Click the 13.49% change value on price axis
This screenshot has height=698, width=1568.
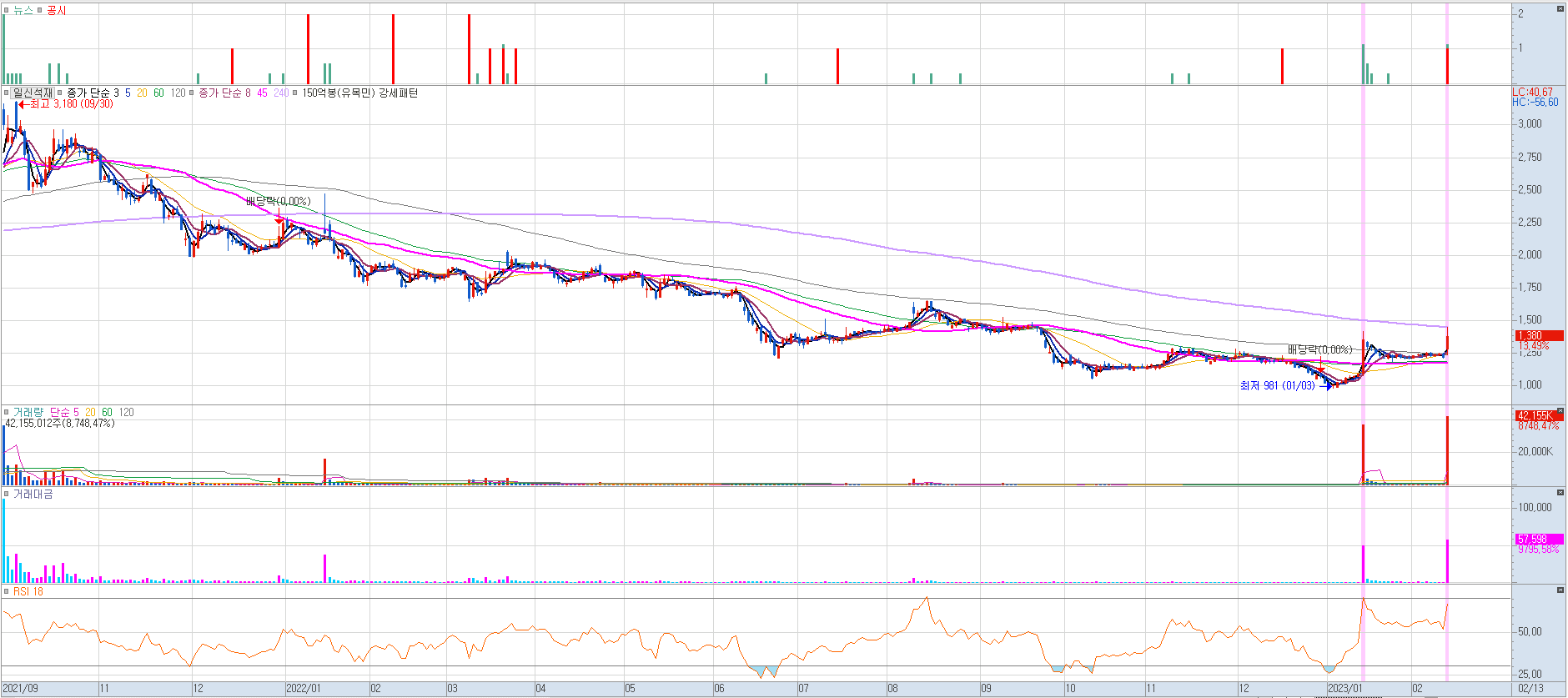tap(1534, 345)
